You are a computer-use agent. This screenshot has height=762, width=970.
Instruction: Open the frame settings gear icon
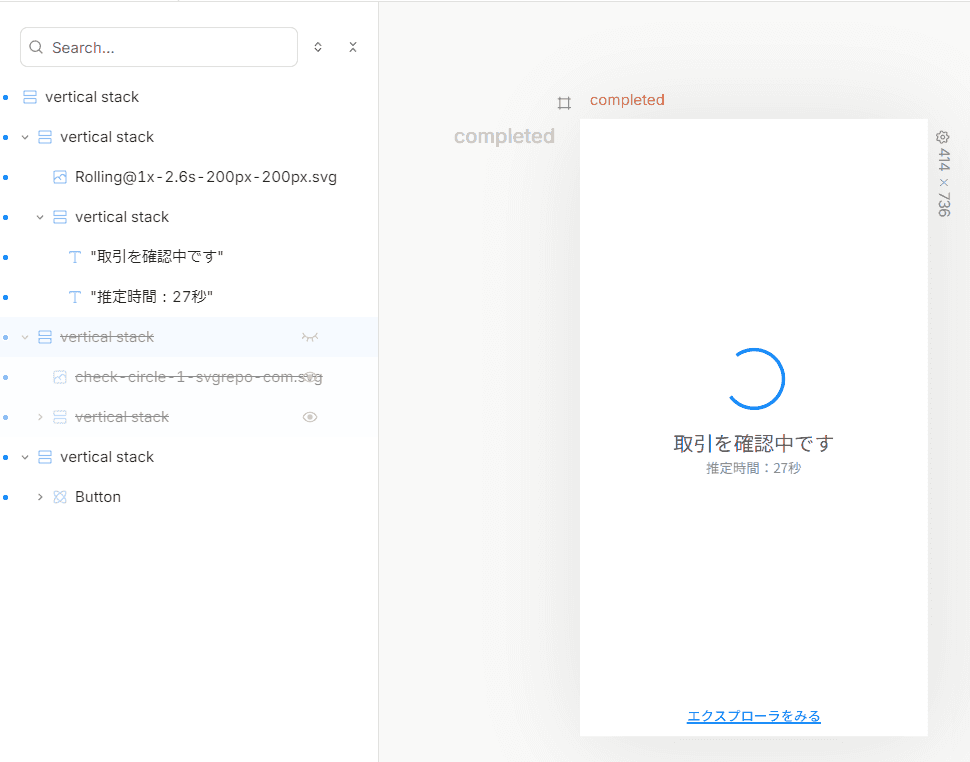942,137
